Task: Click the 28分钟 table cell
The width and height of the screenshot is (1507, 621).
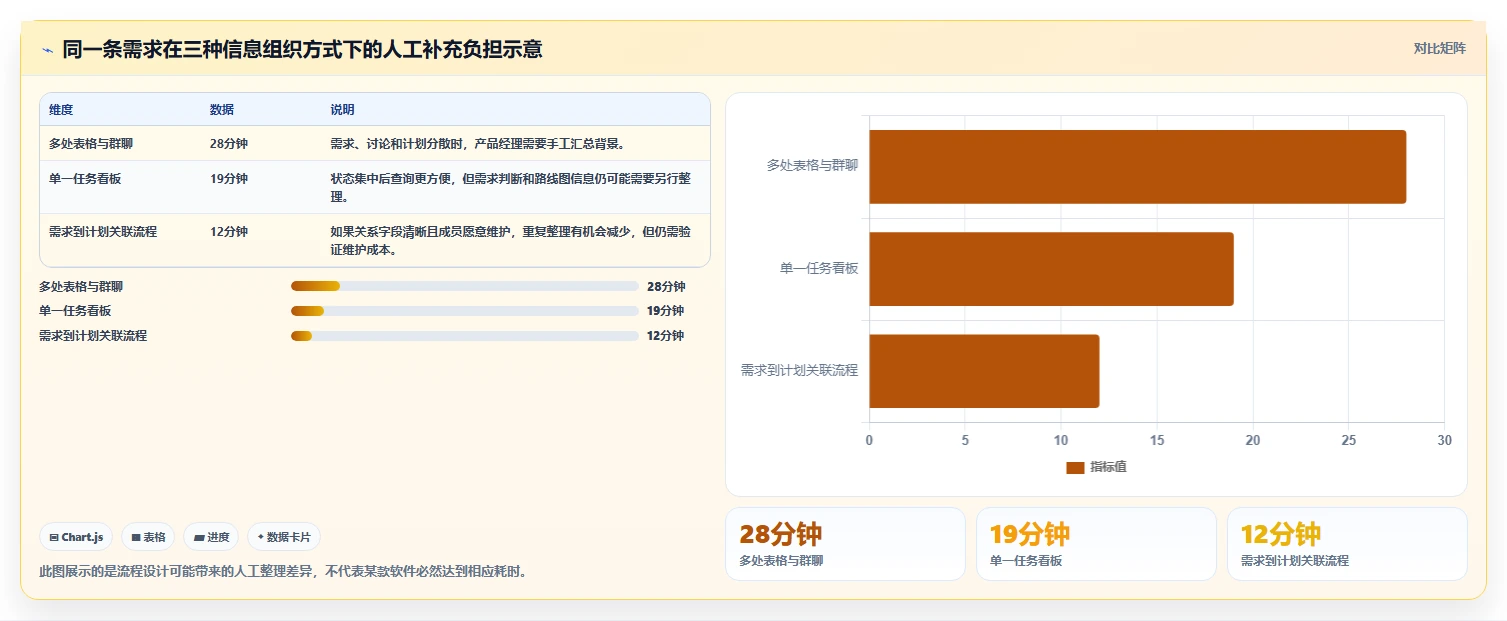Action: [x=229, y=144]
